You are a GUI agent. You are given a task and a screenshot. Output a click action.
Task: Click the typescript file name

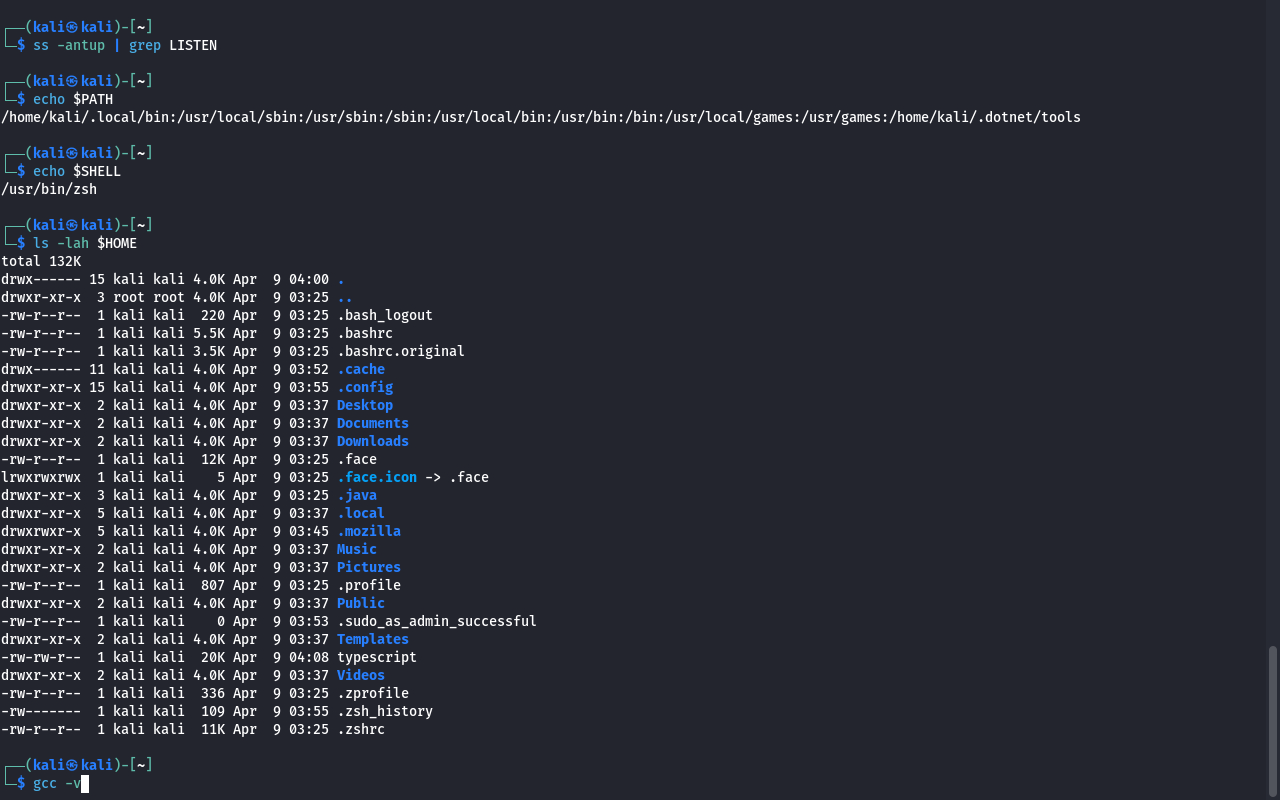coord(376,657)
